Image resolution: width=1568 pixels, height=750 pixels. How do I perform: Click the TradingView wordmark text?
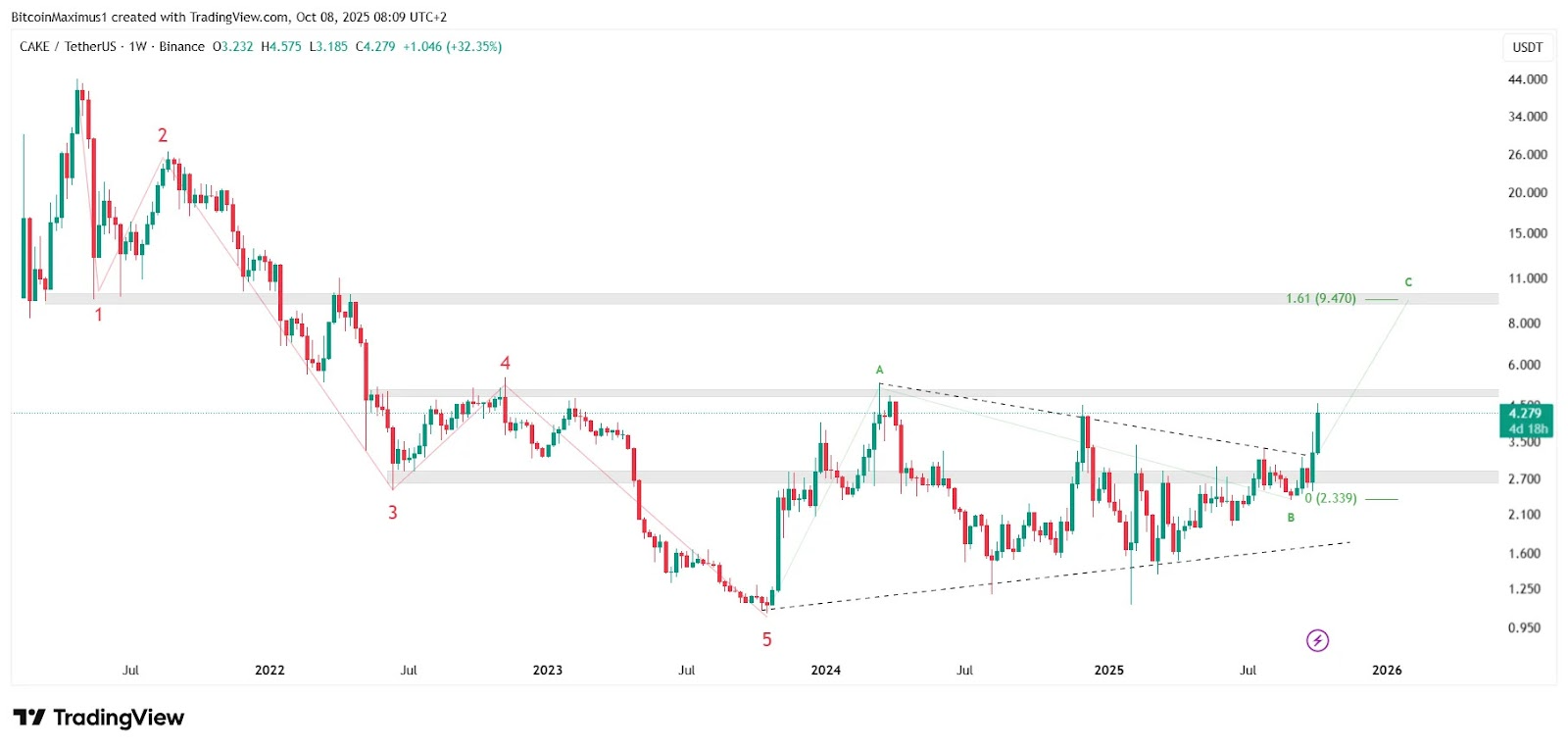(119, 718)
